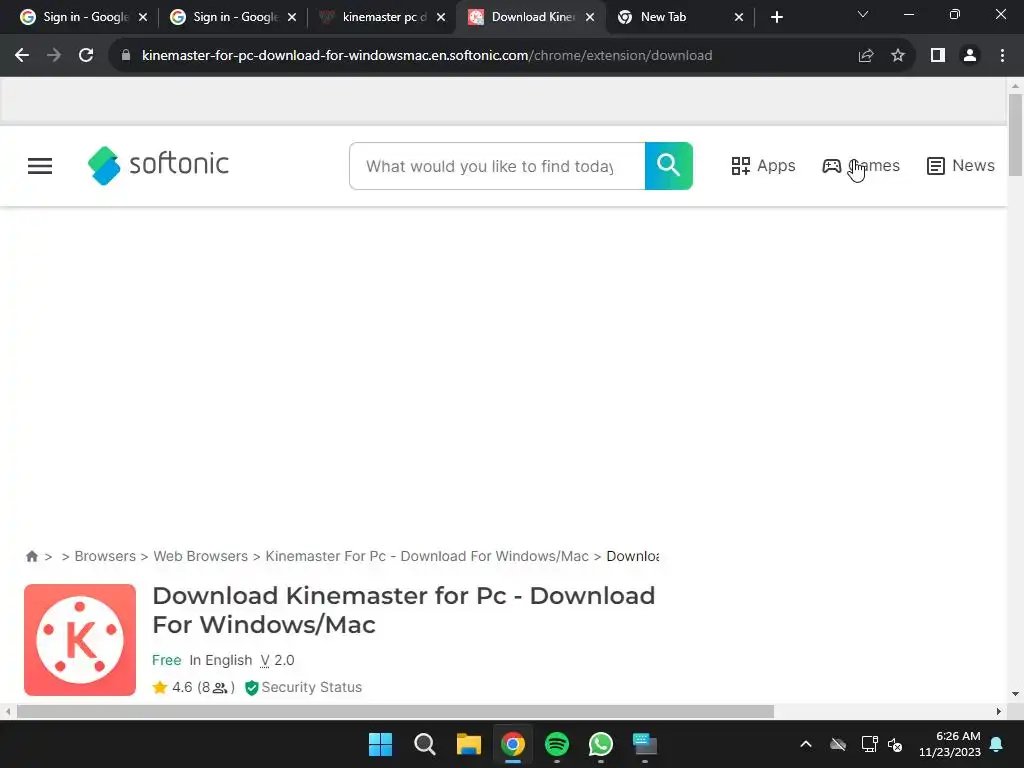Screen dimensions: 1024x768
Task: Open the Browsers breadcrumb link
Action: (105, 556)
